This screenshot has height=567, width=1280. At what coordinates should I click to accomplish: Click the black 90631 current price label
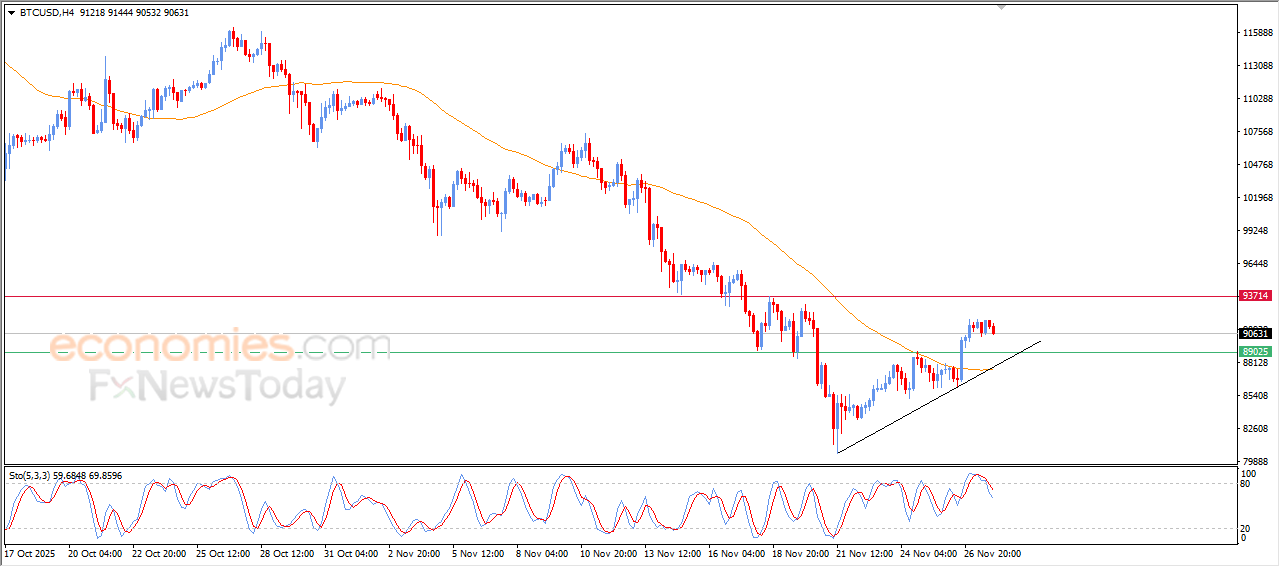[1255, 333]
